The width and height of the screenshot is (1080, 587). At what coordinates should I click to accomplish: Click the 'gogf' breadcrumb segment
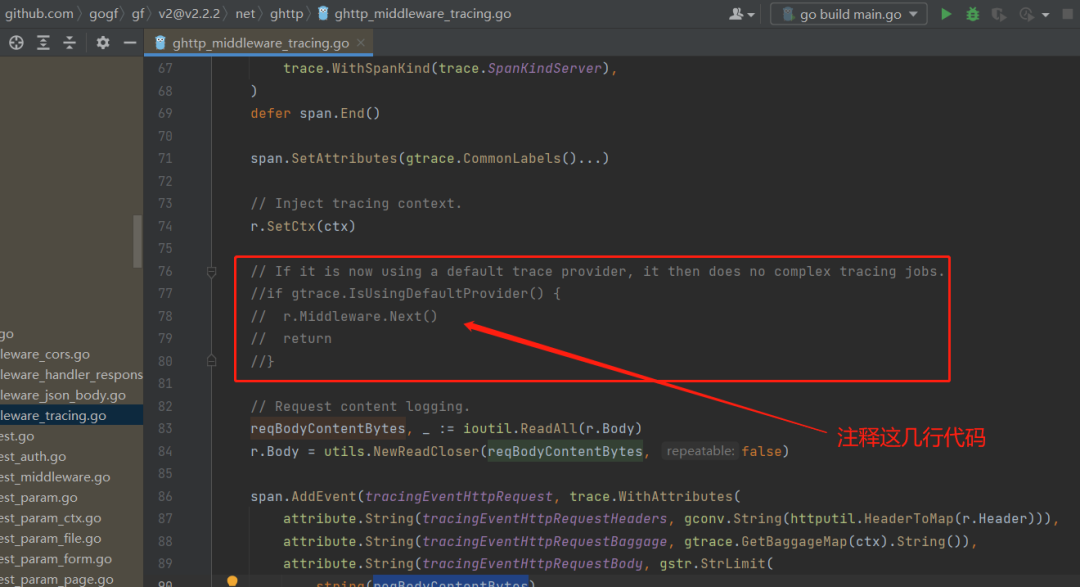(x=103, y=14)
